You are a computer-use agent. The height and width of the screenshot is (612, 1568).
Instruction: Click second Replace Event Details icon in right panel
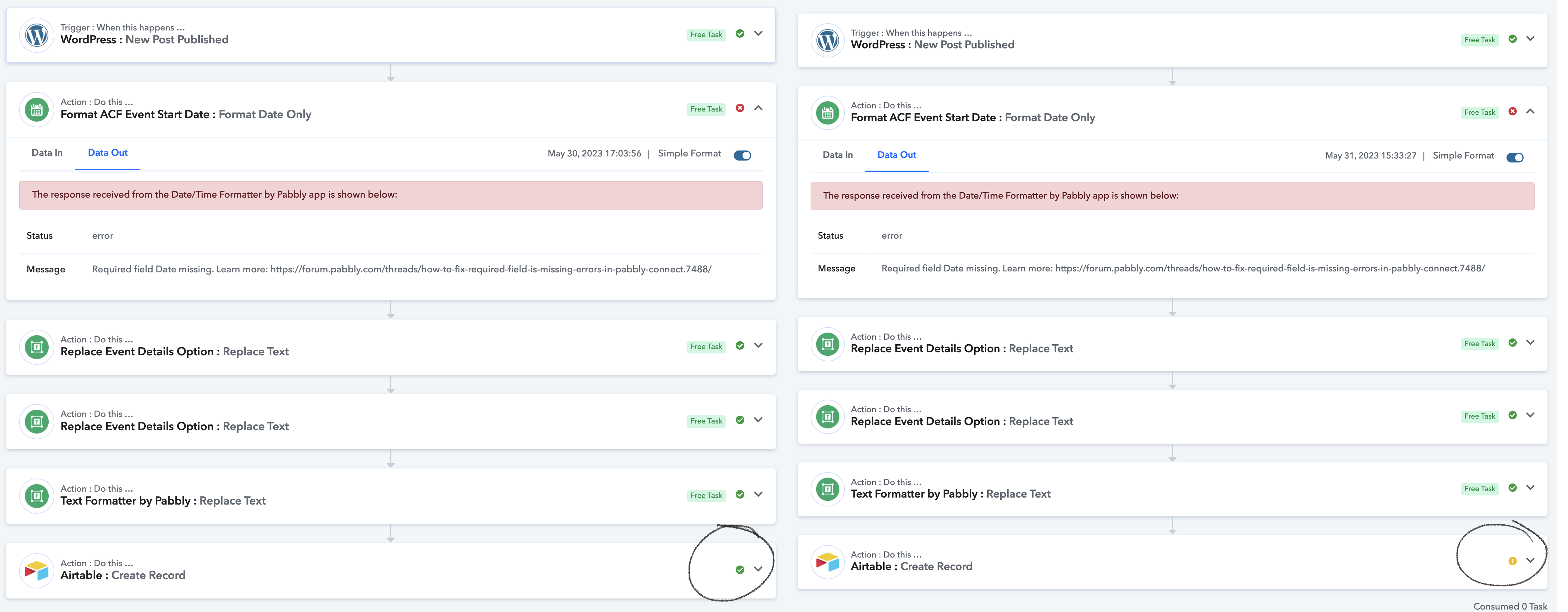[827, 417]
